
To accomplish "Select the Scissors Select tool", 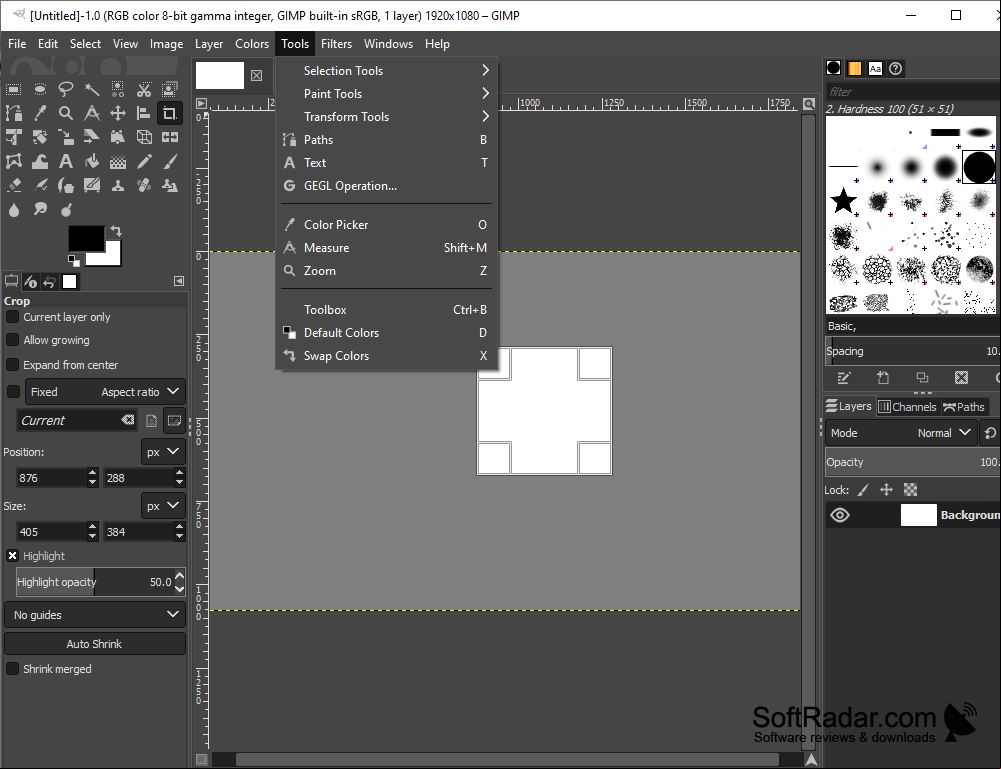I will coord(144,89).
